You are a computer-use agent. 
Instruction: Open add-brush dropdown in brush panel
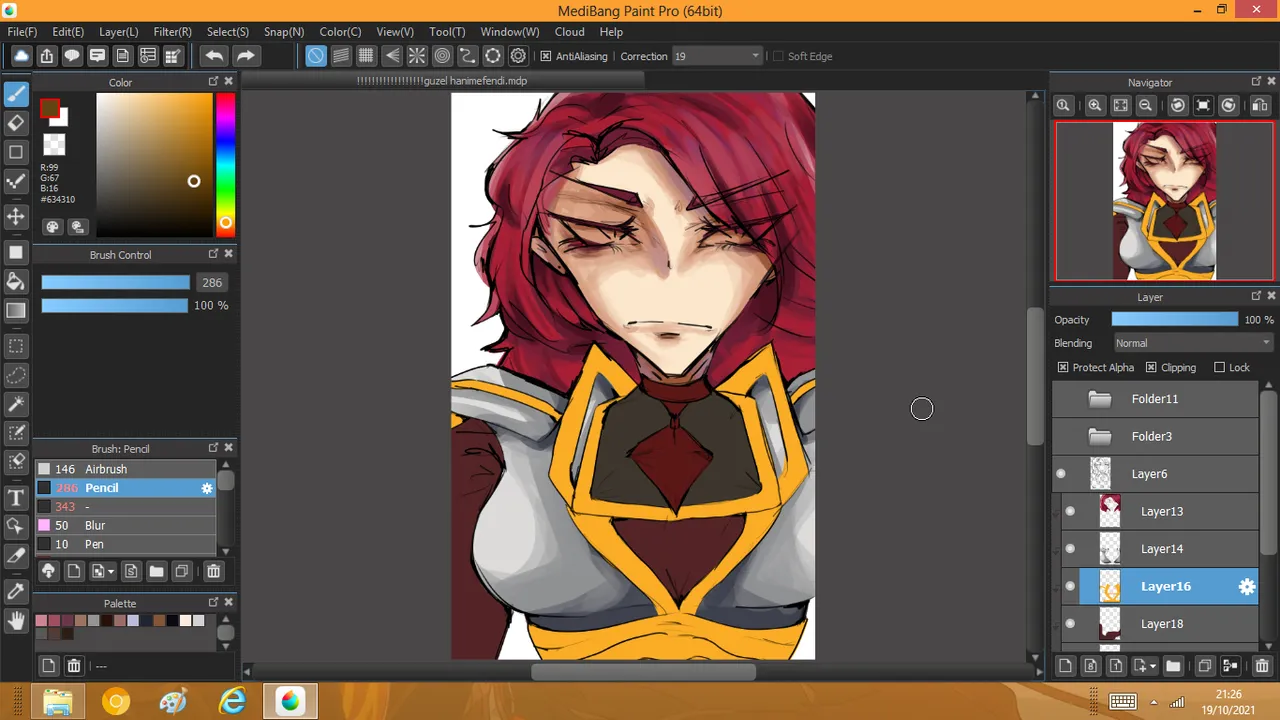tap(102, 572)
